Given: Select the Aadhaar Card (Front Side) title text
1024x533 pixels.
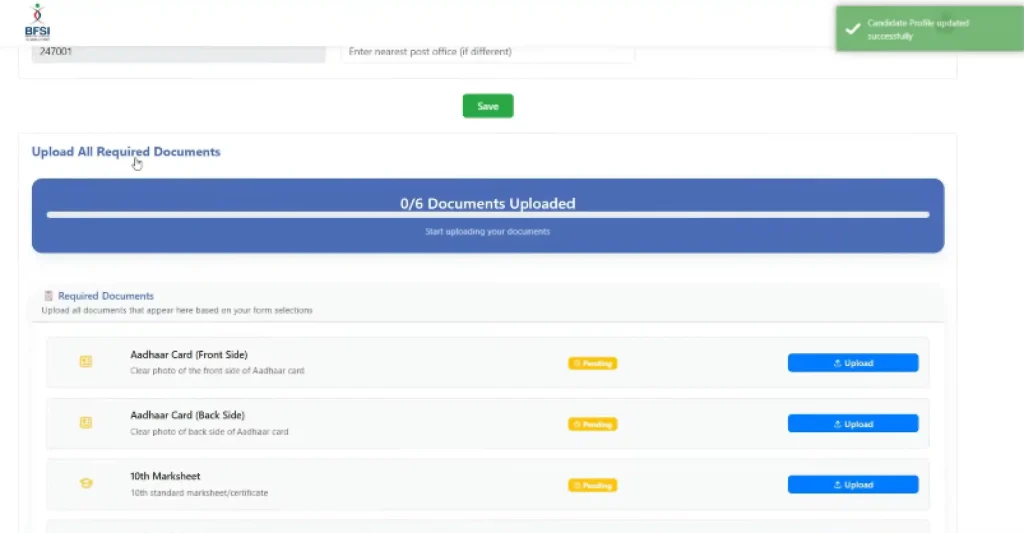Looking at the screenshot, I should coord(189,355).
